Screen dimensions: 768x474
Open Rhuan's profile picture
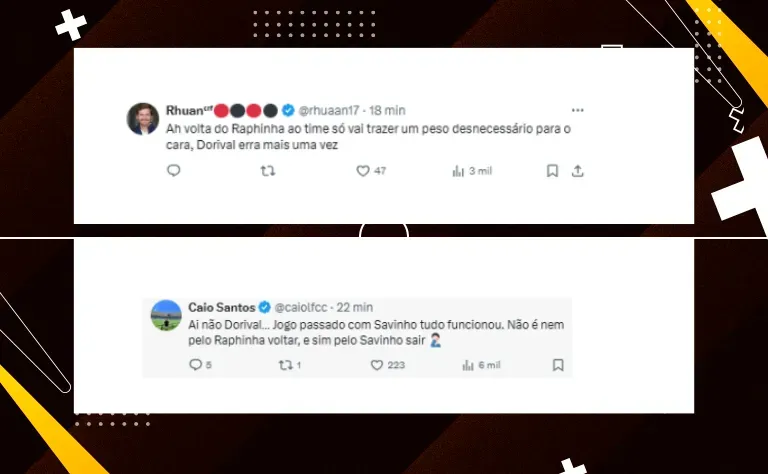[x=143, y=118]
